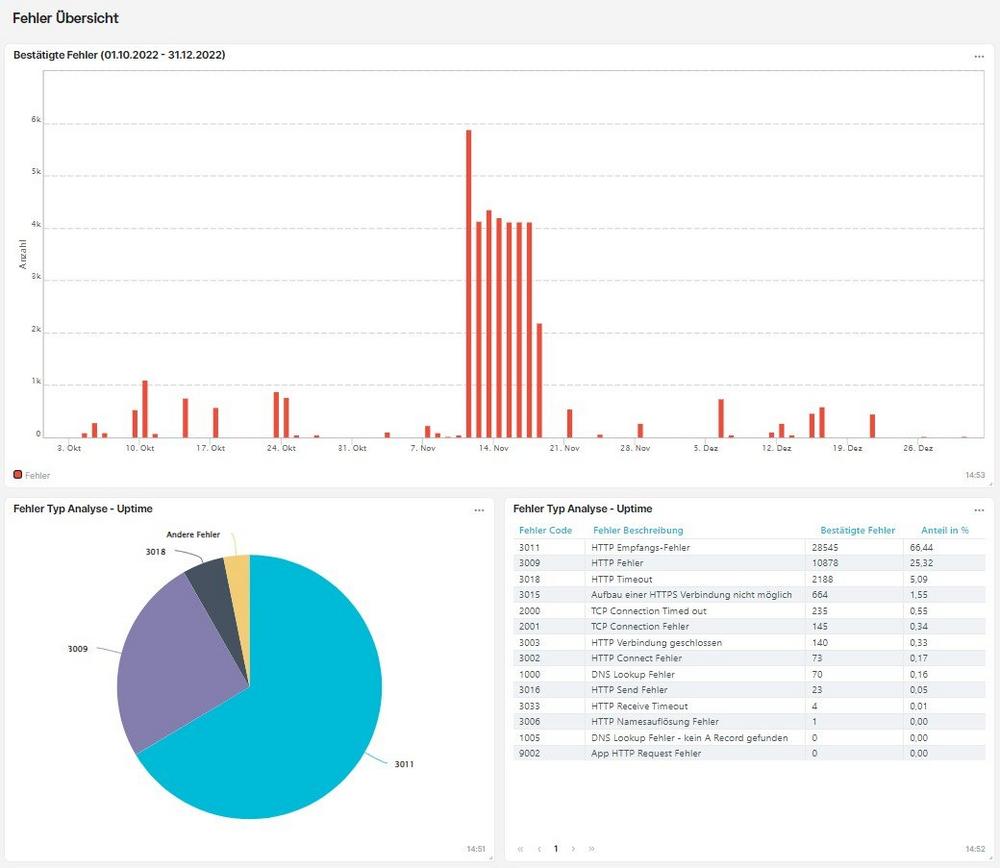Open options menu of Bestätigte Fehler chart

(979, 57)
